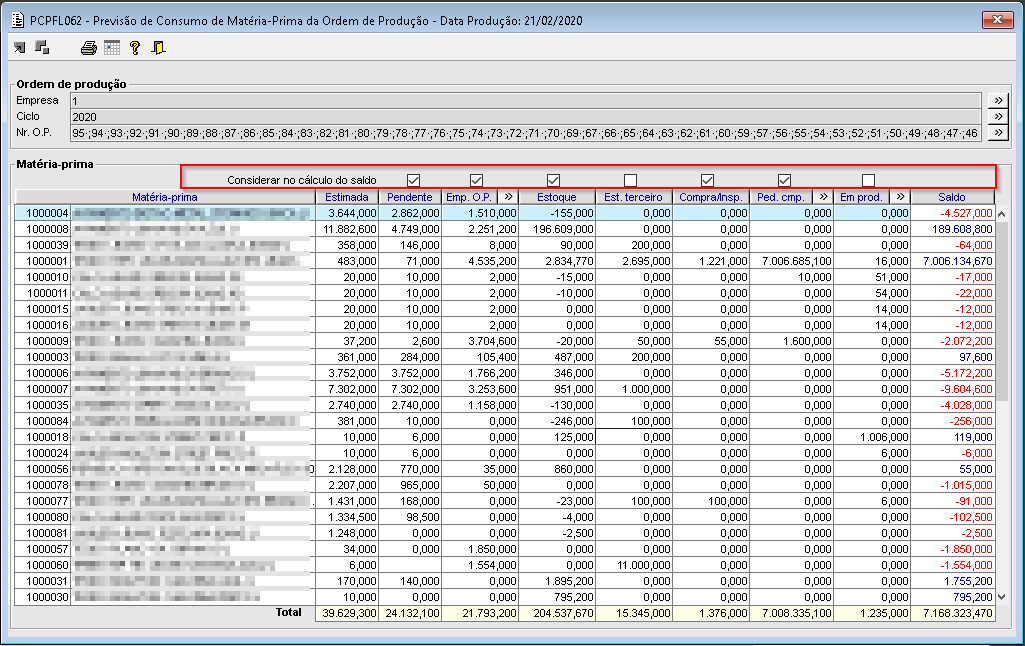The image size is (1025, 646).
Task: Toggle the saldo checkbox above Ped. cmp. column
Action: (x=784, y=180)
